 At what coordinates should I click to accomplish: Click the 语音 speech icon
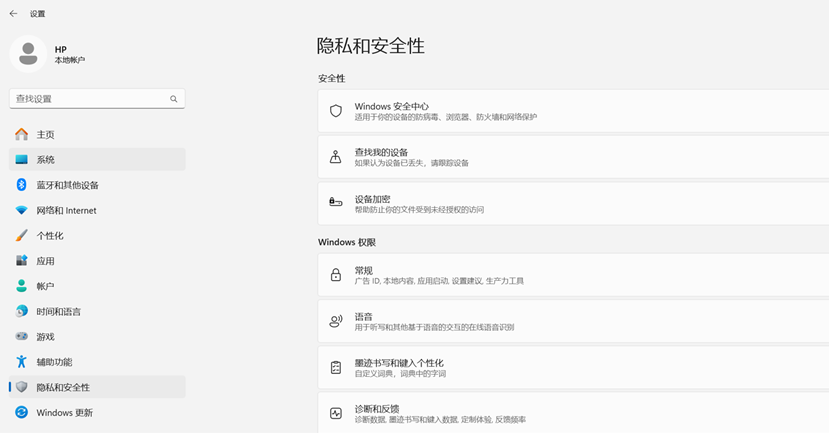click(x=336, y=321)
